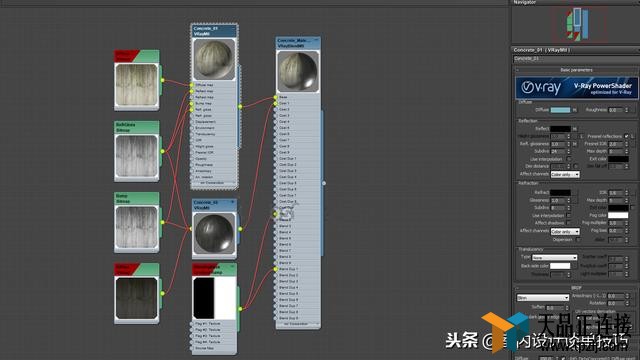Click the output socket of the Concrete_01 node
The image size is (640, 360).
(240, 107)
